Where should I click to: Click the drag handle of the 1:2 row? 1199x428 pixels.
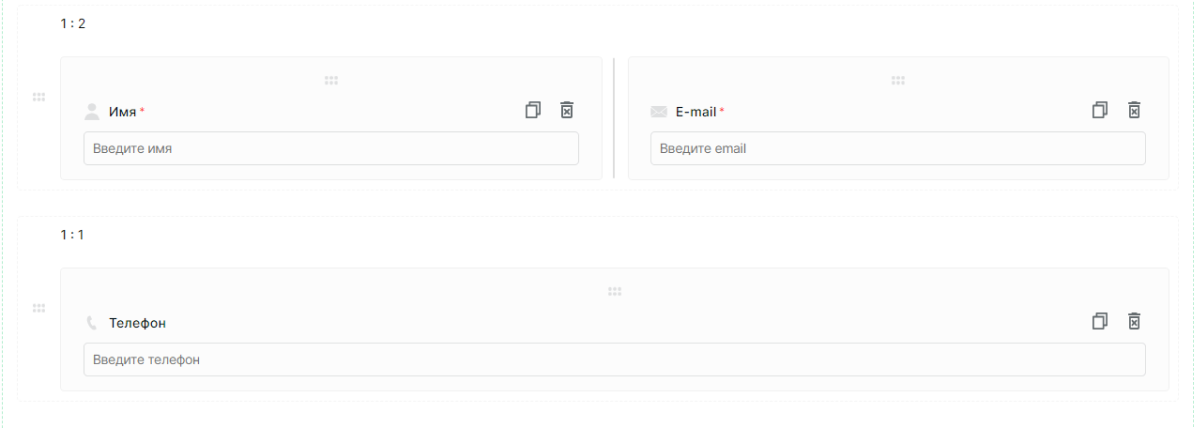pos(39,97)
